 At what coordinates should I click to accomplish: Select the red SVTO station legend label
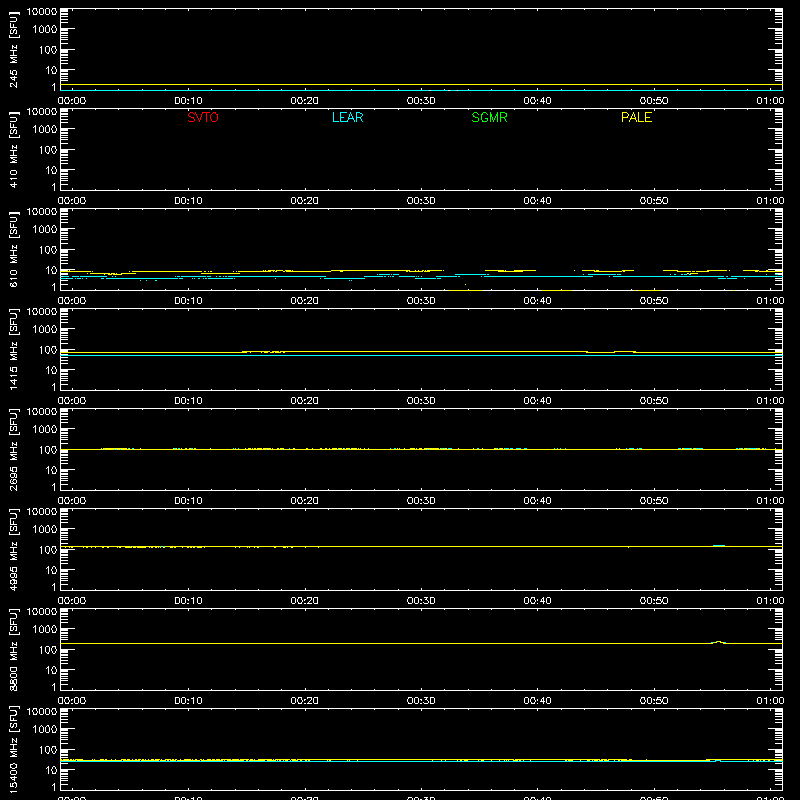pyautogui.click(x=203, y=117)
